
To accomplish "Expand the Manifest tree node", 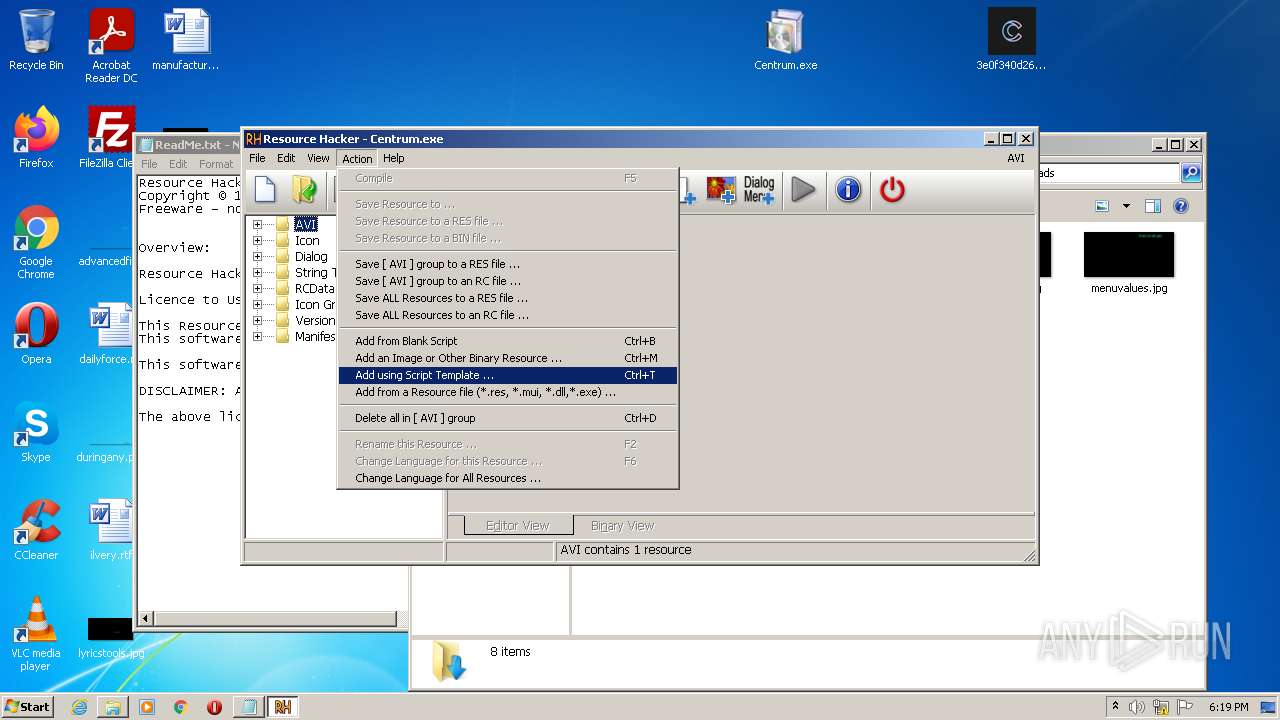I will [x=257, y=337].
